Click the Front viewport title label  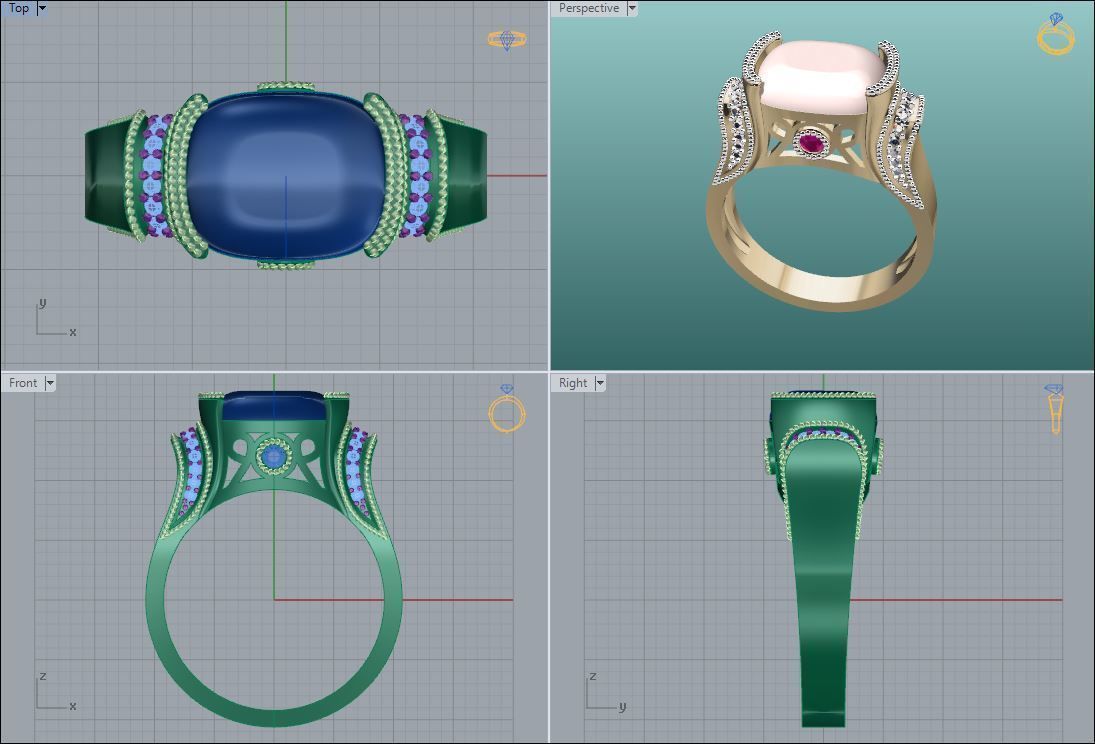point(23,383)
